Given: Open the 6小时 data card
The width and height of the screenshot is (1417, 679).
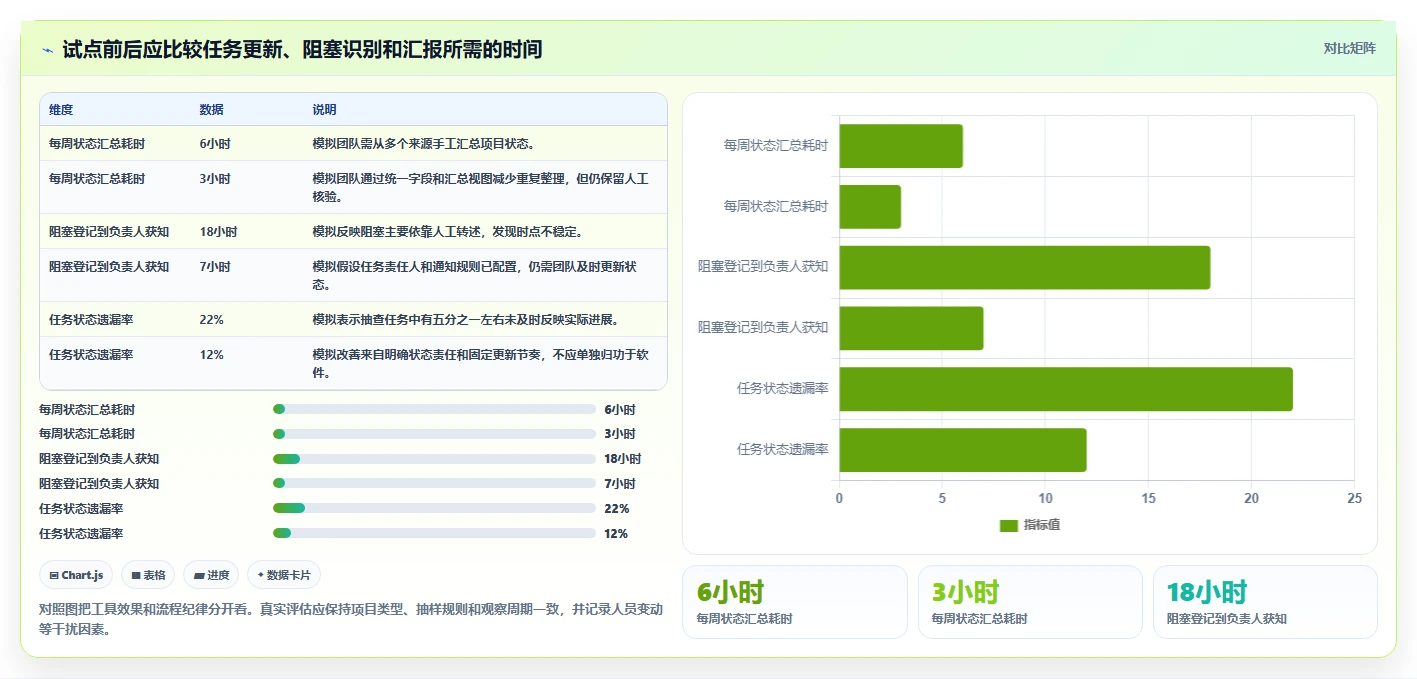Looking at the screenshot, I should 795,602.
